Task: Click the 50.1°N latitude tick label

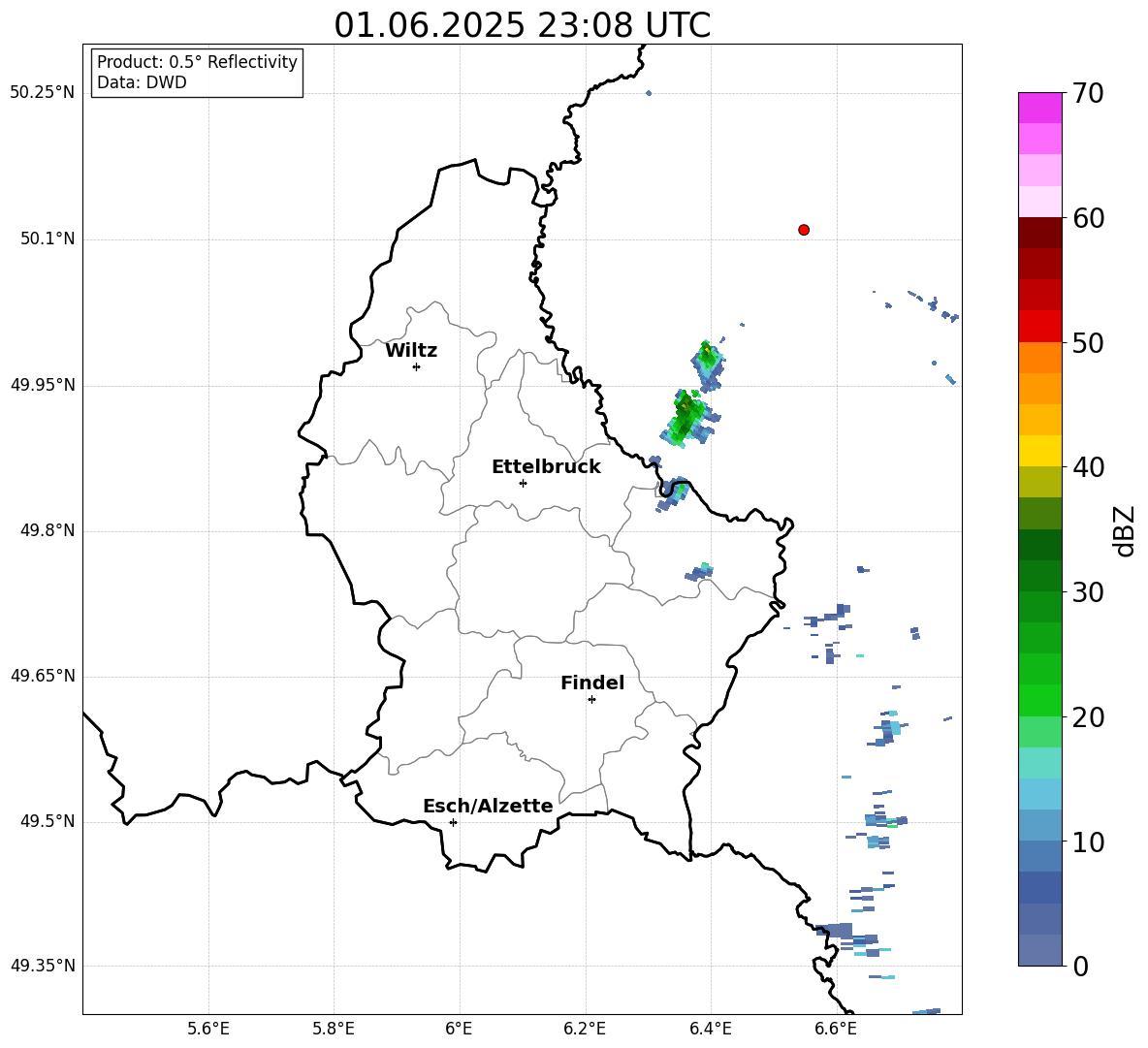Action: [x=48, y=239]
